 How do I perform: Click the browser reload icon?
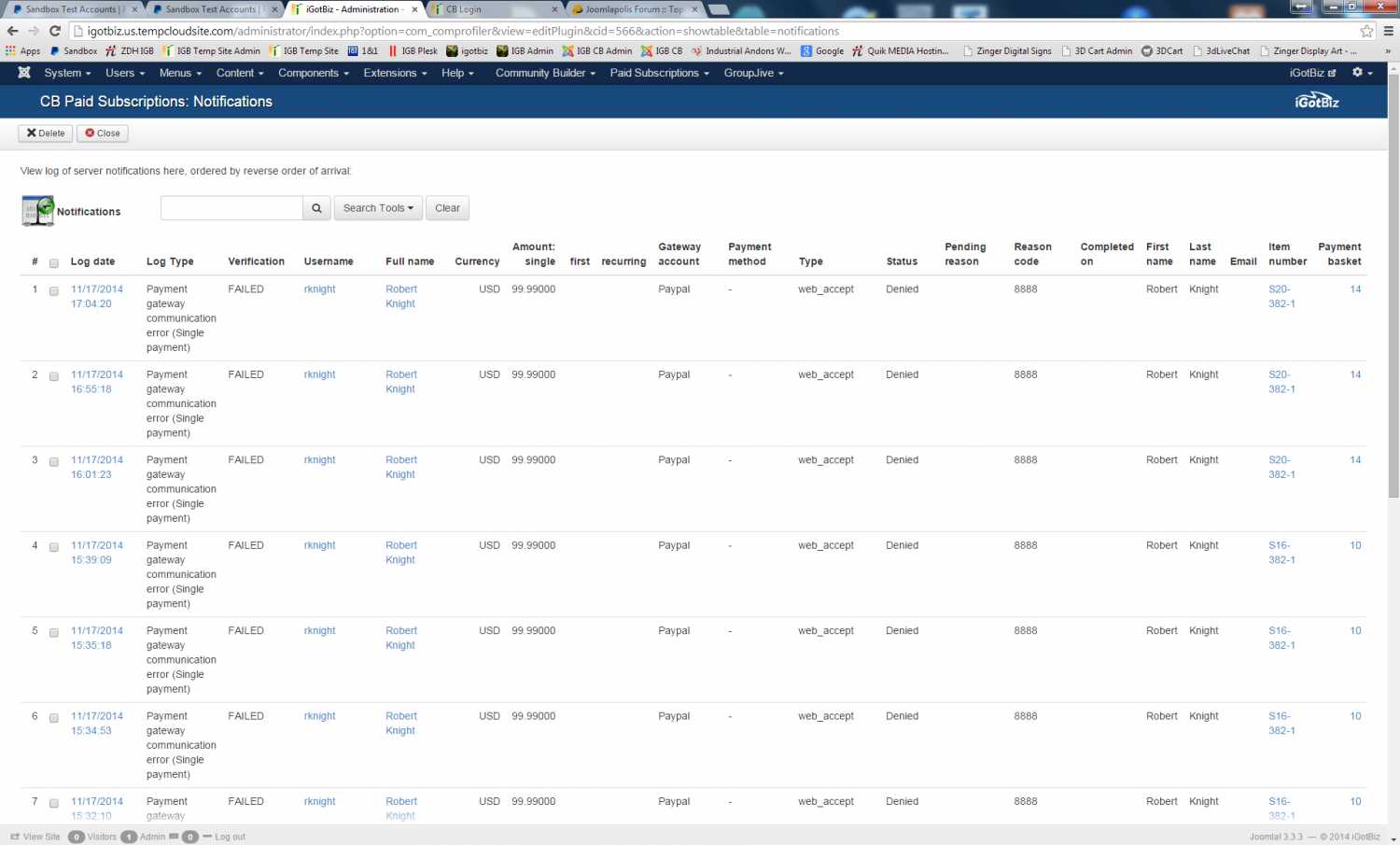pyautogui.click(x=55, y=31)
